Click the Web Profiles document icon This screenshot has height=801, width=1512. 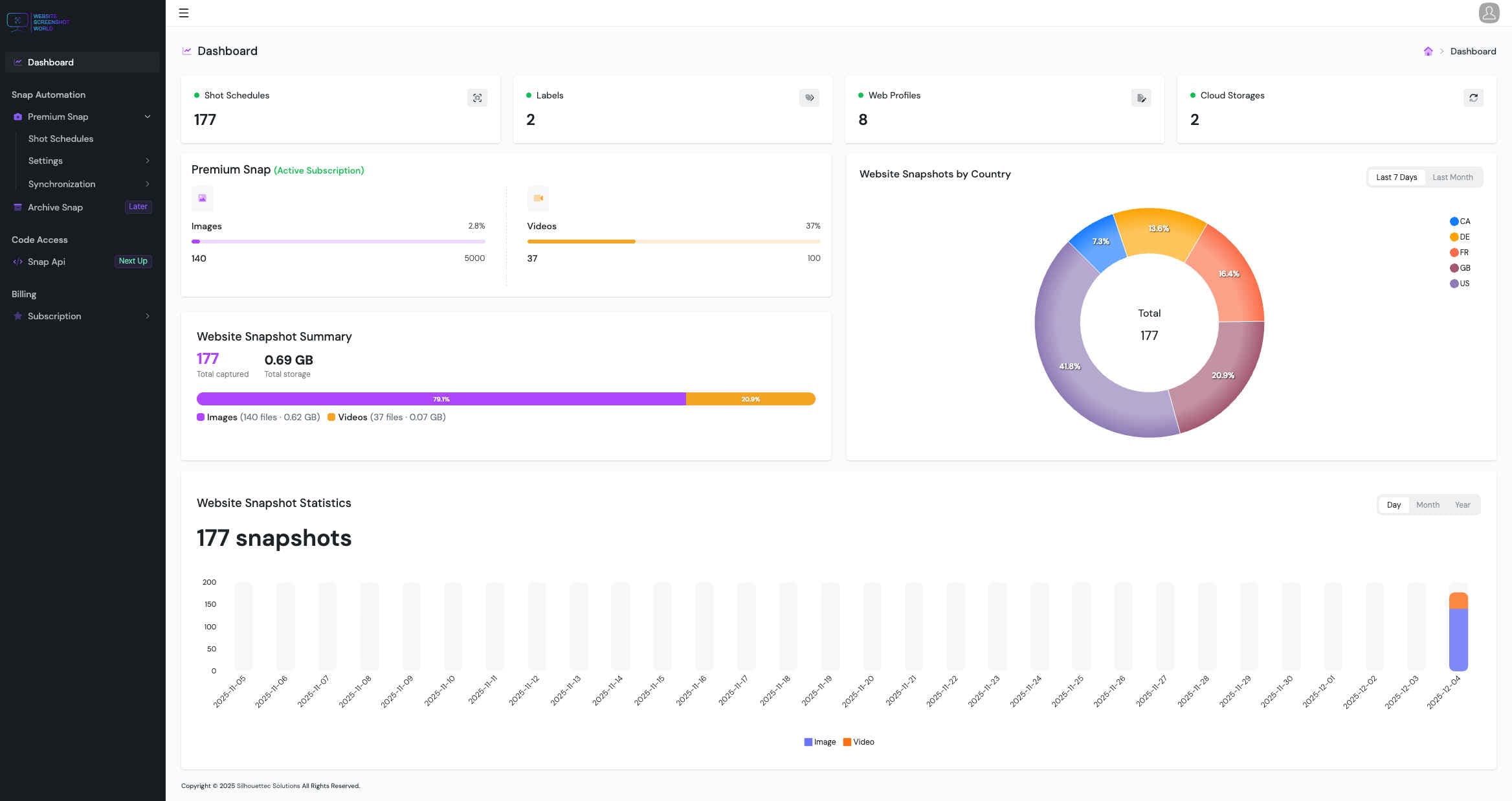tap(1141, 98)
